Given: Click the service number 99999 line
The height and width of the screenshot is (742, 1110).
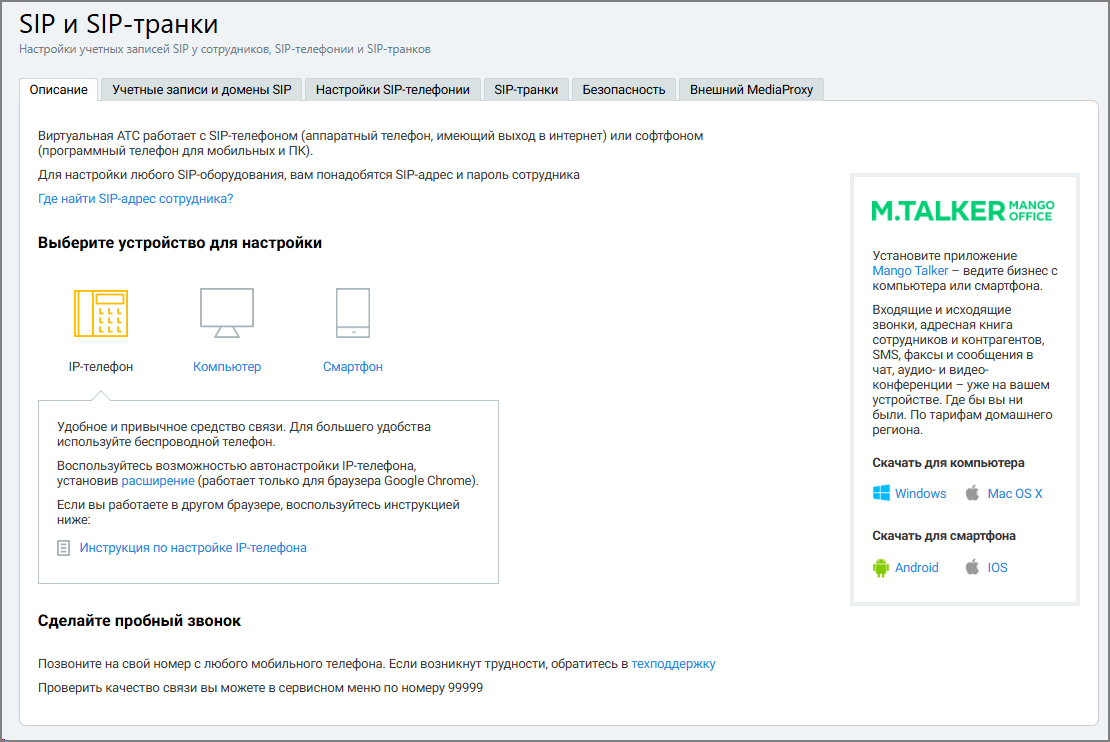Looking at the screenshot, I should click(x=261, y=688).
